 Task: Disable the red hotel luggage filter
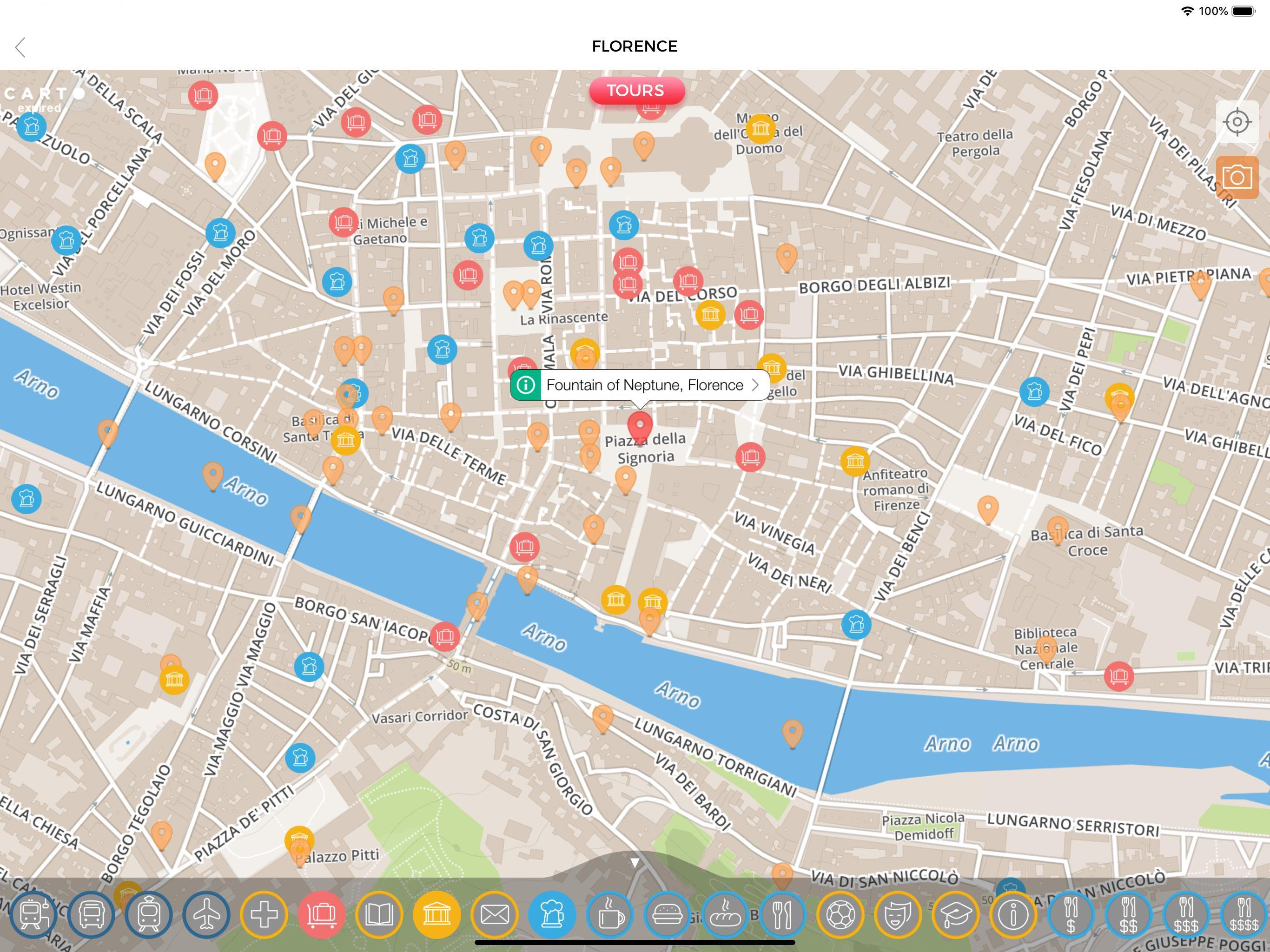[322, 914]
